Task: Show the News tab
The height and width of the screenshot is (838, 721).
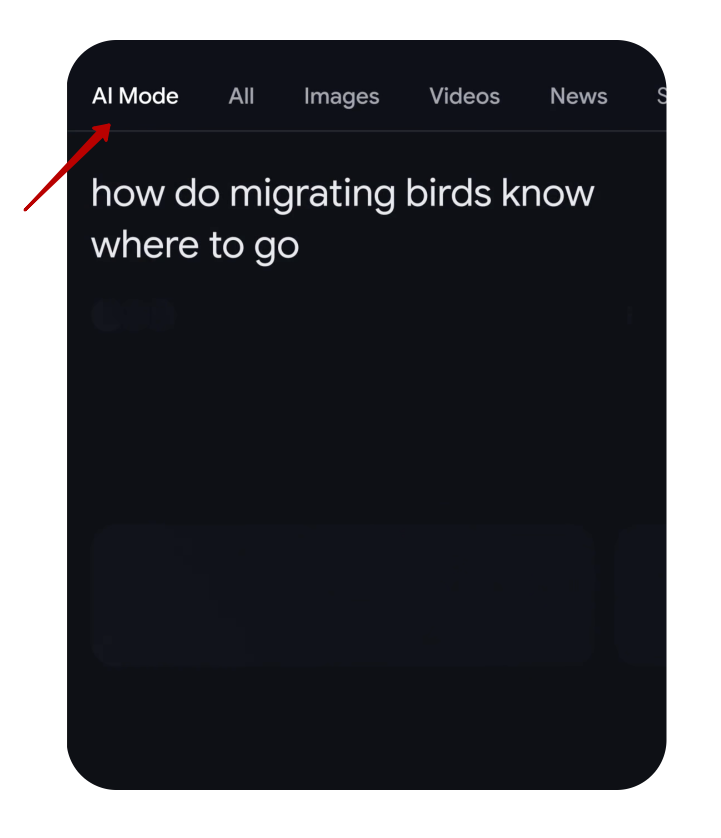Action: 578,96
